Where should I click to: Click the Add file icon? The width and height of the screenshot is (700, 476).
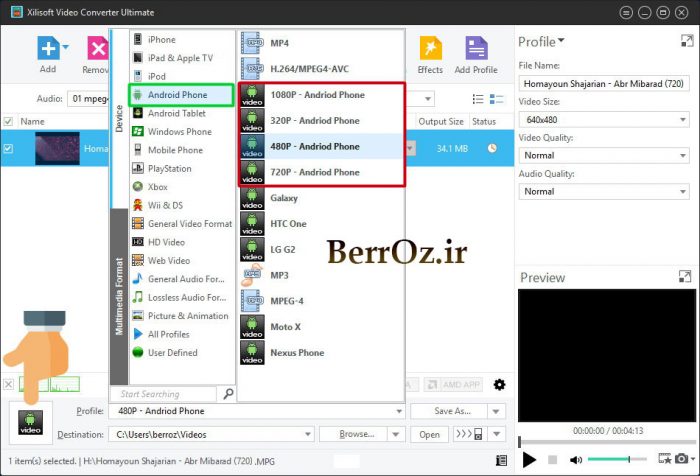(x=46, y=49)
